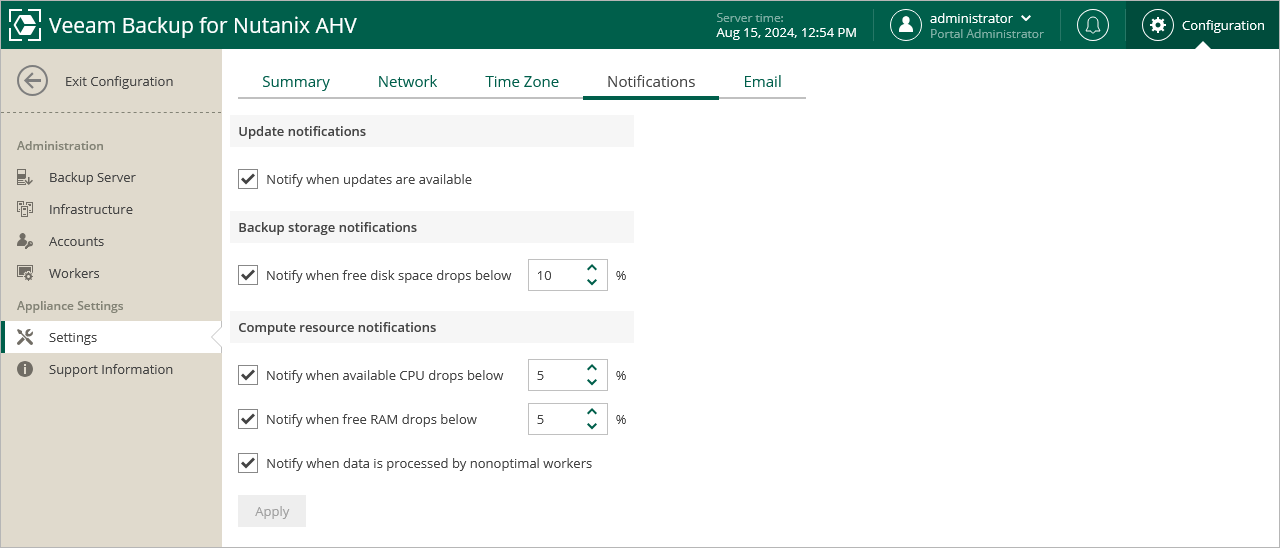
Task: Click the Apply button
Action: pyautogui.click(x=272, y=511)
